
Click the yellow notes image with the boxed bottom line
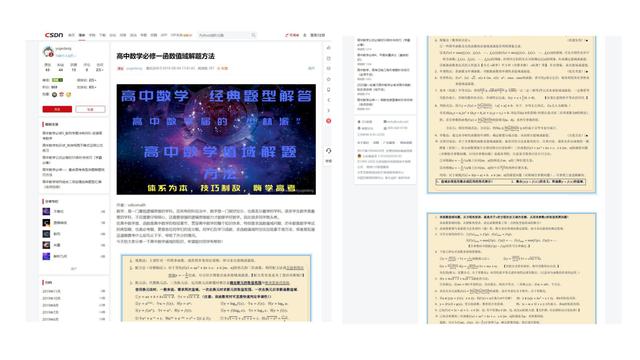click(511, 114)
